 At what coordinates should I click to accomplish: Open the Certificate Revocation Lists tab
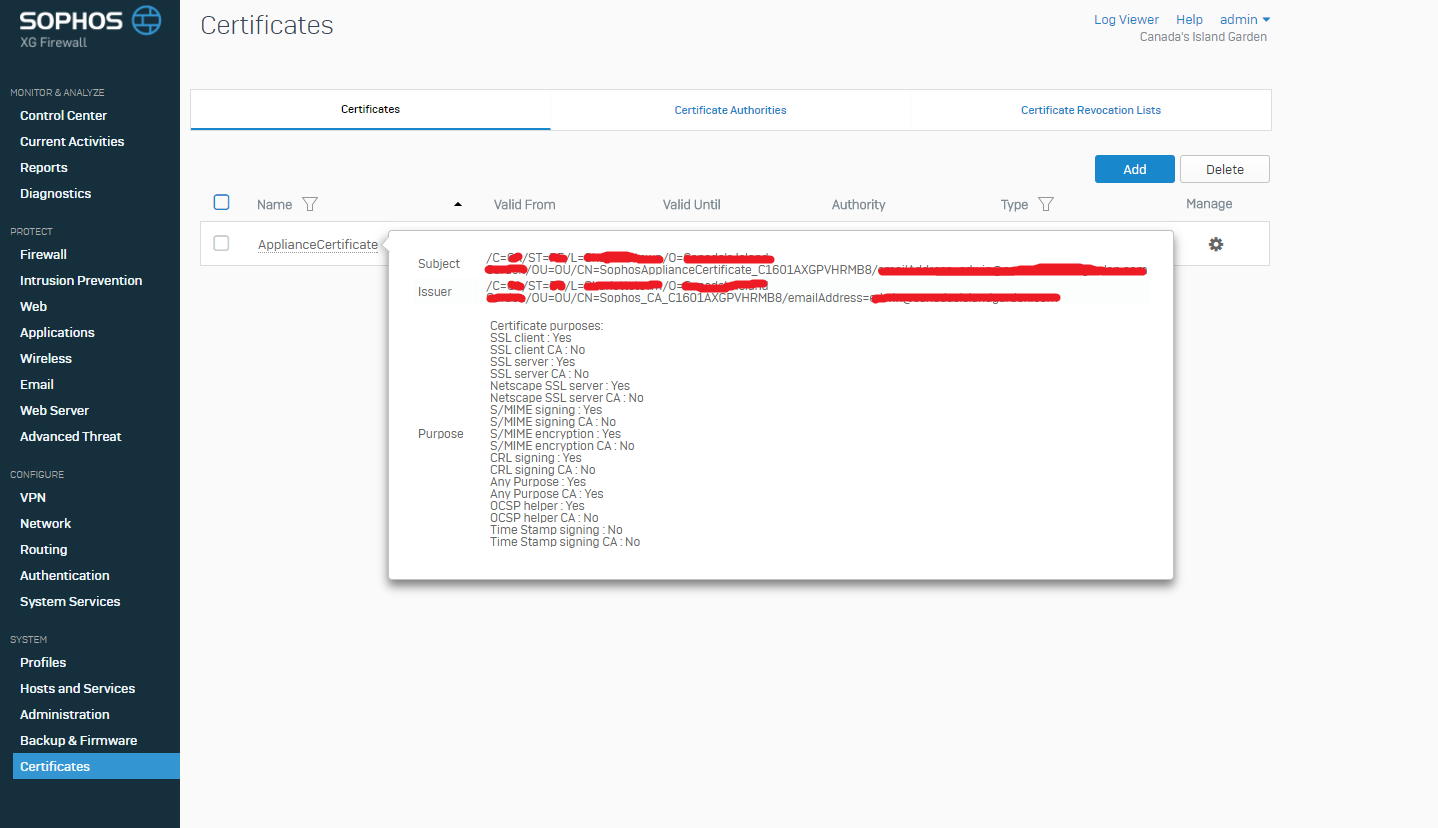pos(1091,110)
